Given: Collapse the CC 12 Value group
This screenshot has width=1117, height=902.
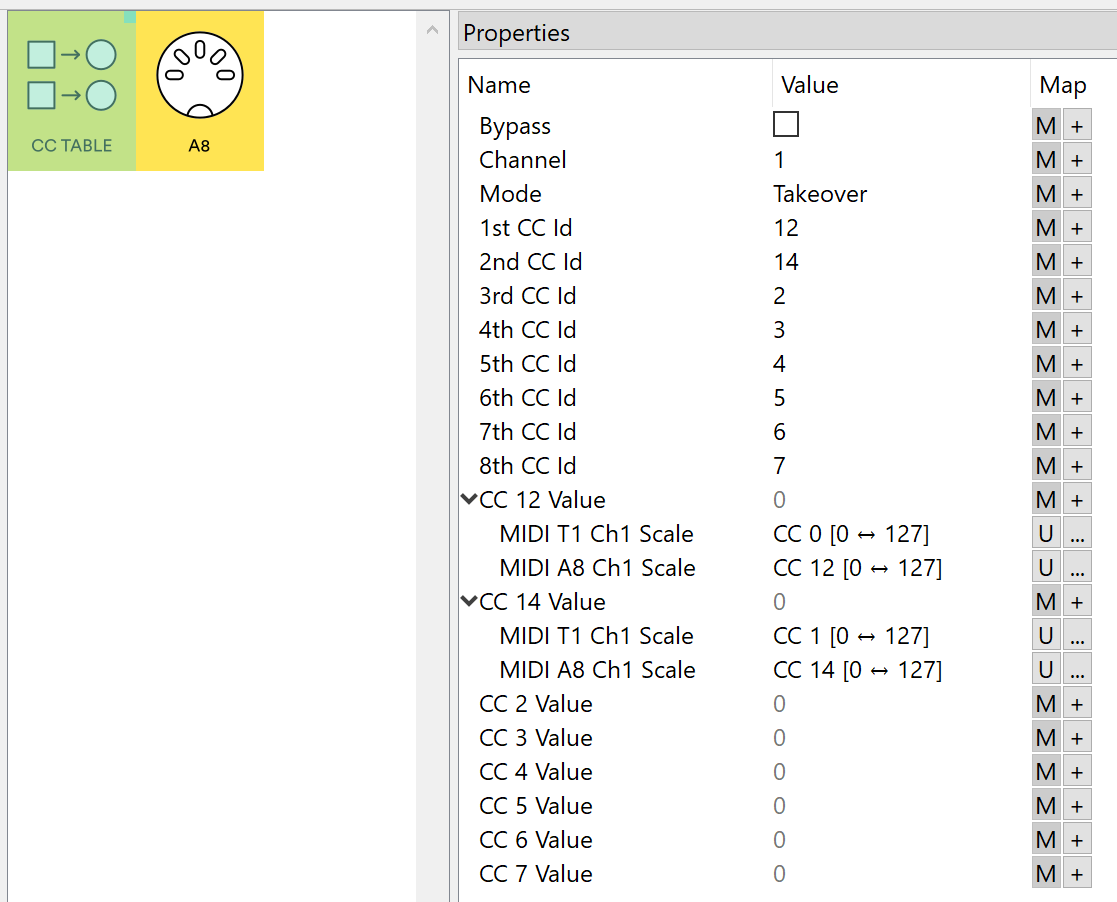Looking at the screenshot, I should pyautogui.click(x=468, y=499).
